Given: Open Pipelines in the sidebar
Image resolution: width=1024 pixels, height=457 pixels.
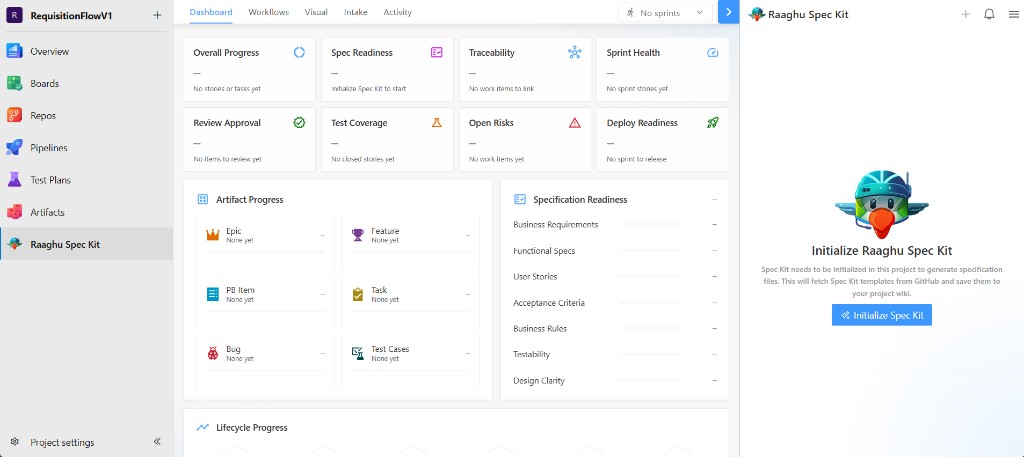Looking at the screenshot, I should pyautogui.click(x=86, y=148).
